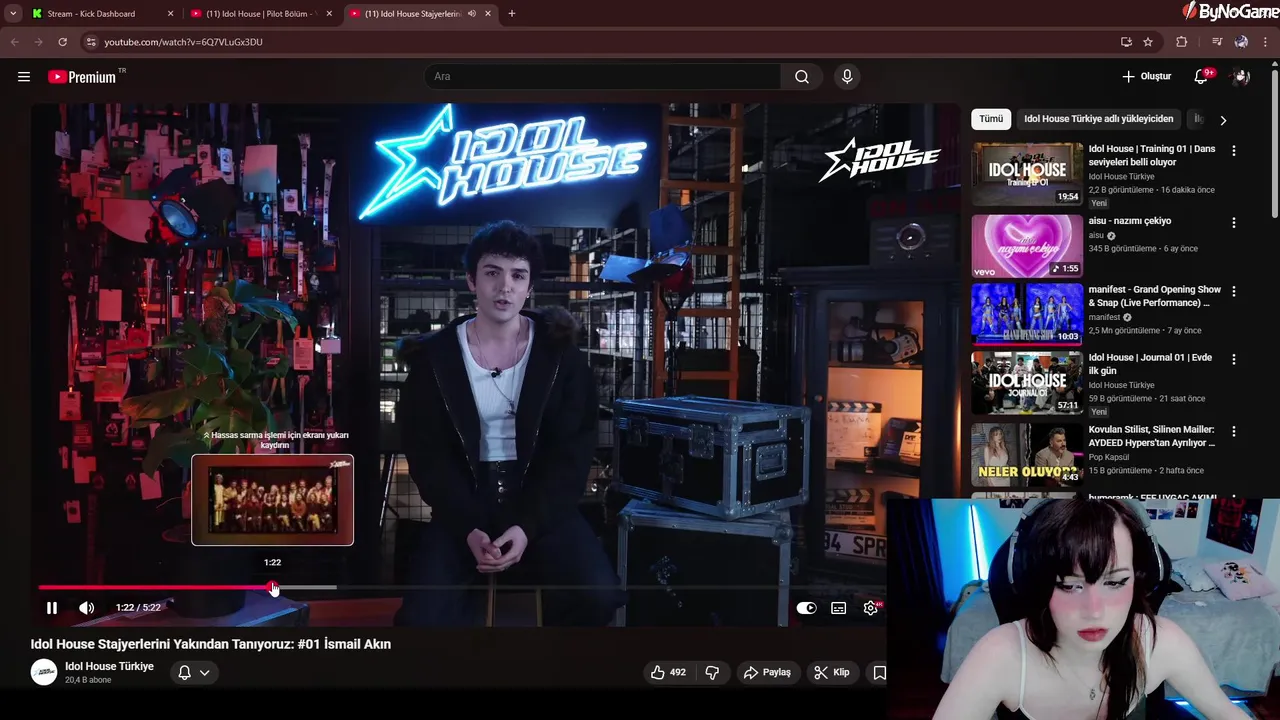Screen dimensions: 1280x720
Task: Open options menu for Journal 01 video
Action: point(1233,360)
